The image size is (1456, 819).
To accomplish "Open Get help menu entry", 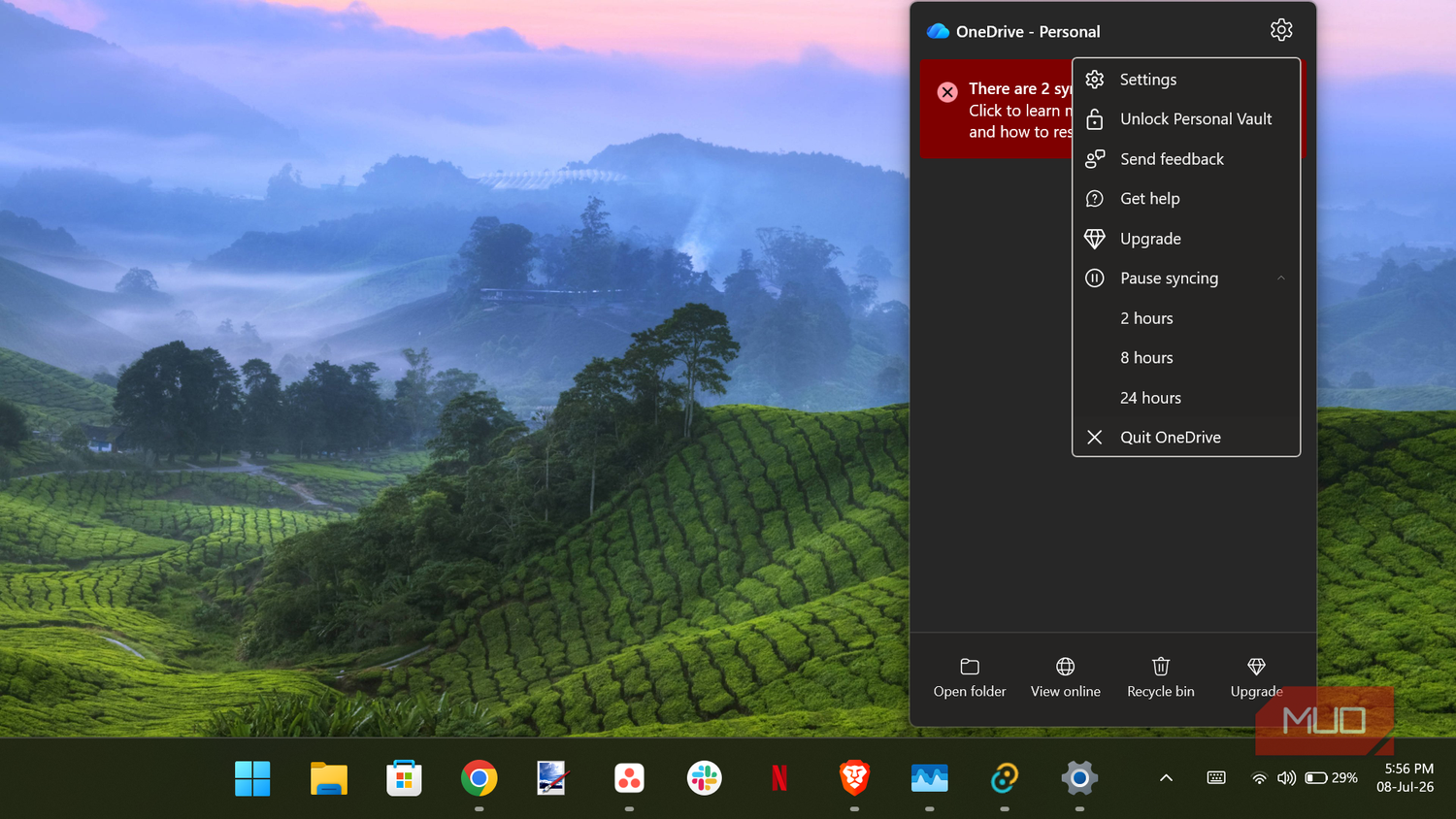I will coord(1186,199).
